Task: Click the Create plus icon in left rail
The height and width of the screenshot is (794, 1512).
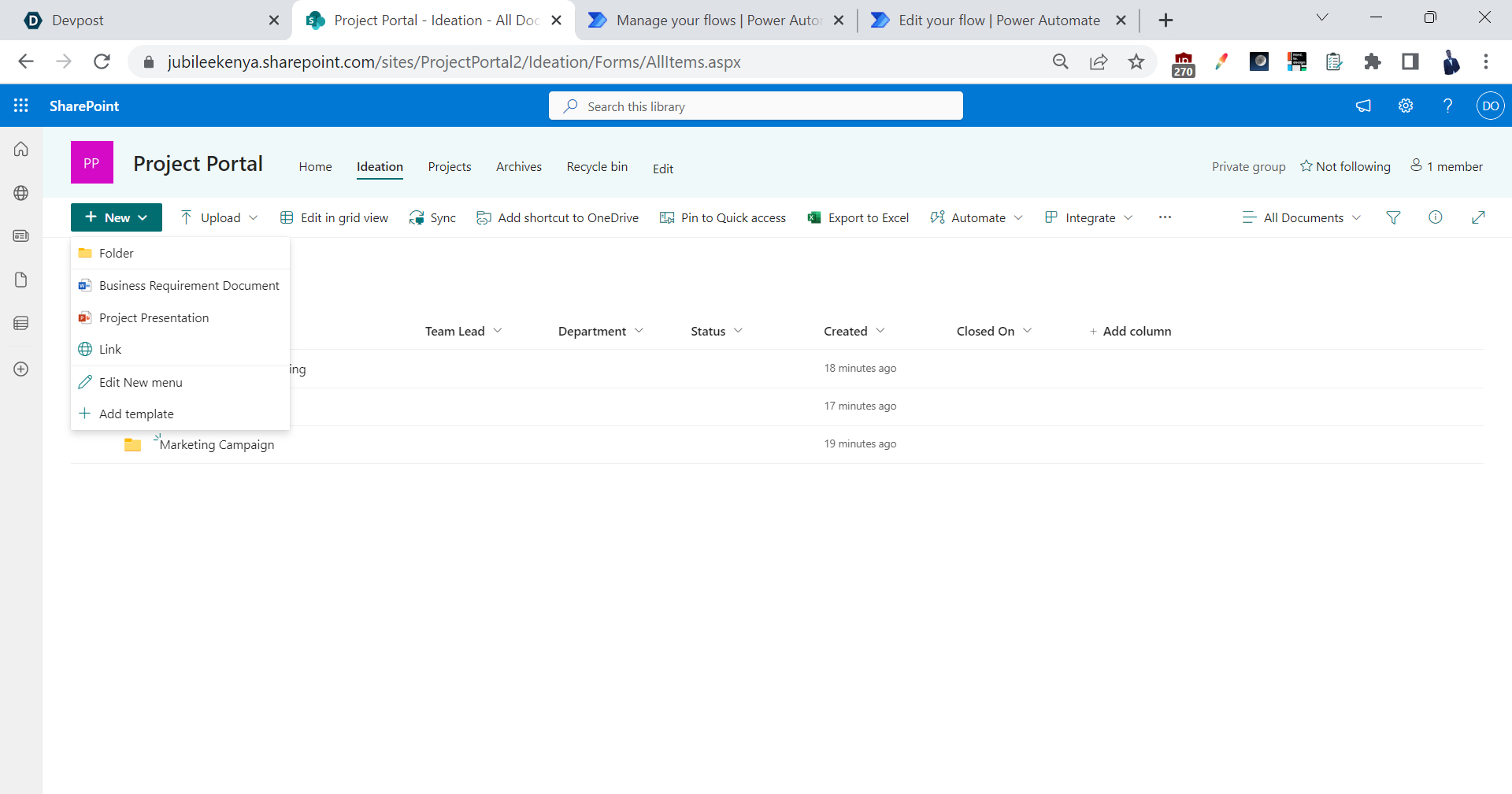Action: click(x=21, y=369)
